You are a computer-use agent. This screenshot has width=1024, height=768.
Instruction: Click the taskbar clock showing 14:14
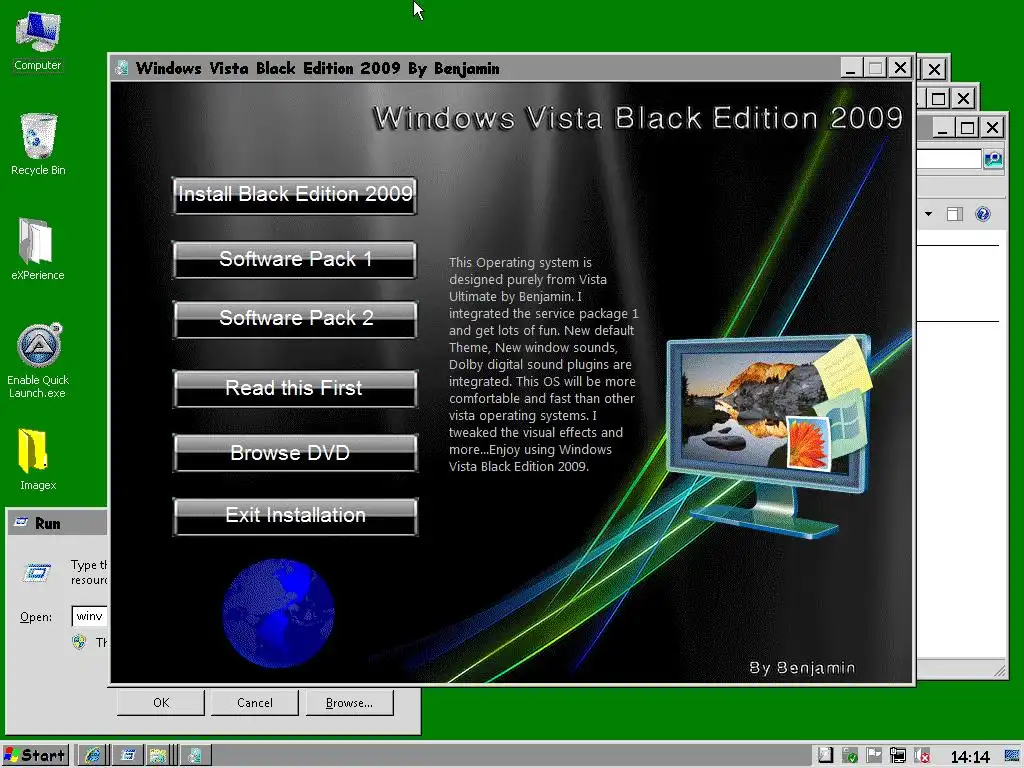pos(970,757)
